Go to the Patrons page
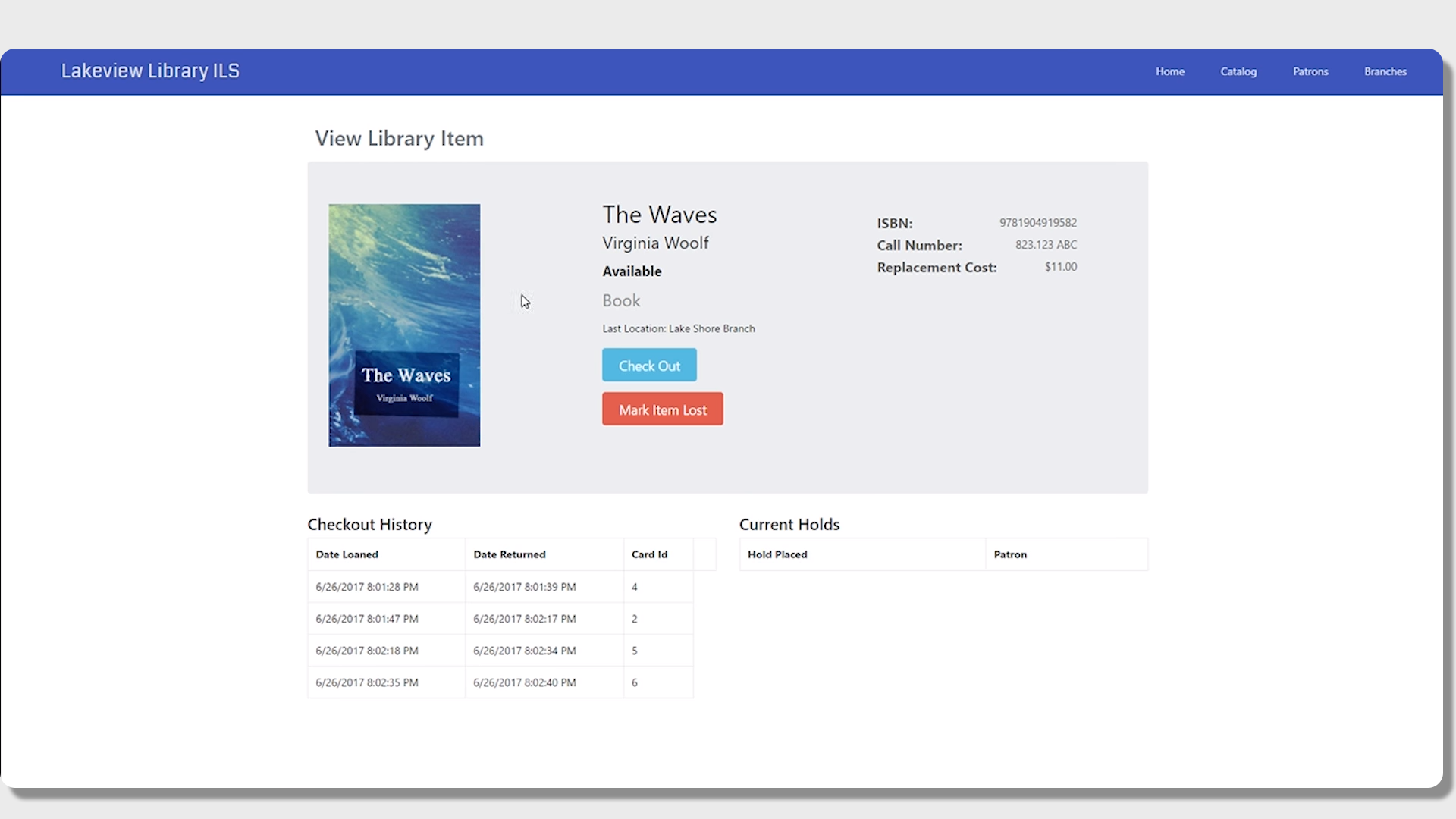Image resolution: width=1456 pixels, height=819 pixels. 1310,71
